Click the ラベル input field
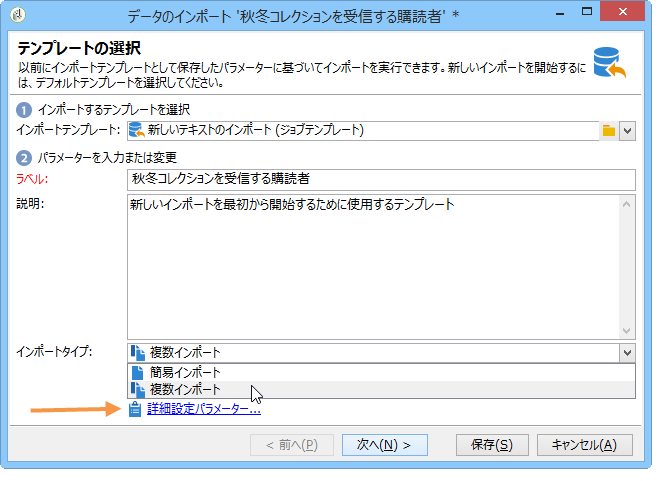The height and width of the screenshot is (481, 662). coord(381,179)
